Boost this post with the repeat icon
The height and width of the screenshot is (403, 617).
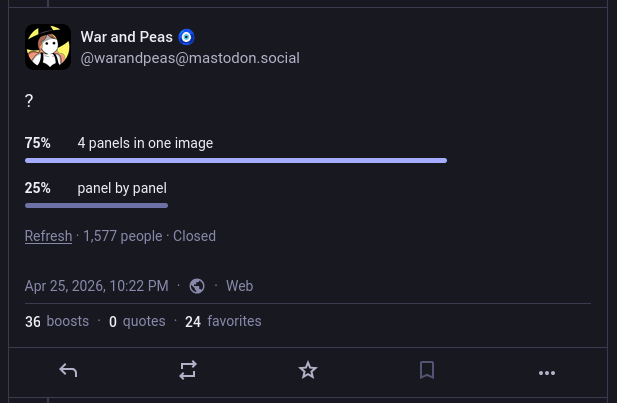click(x=188, y=371)
